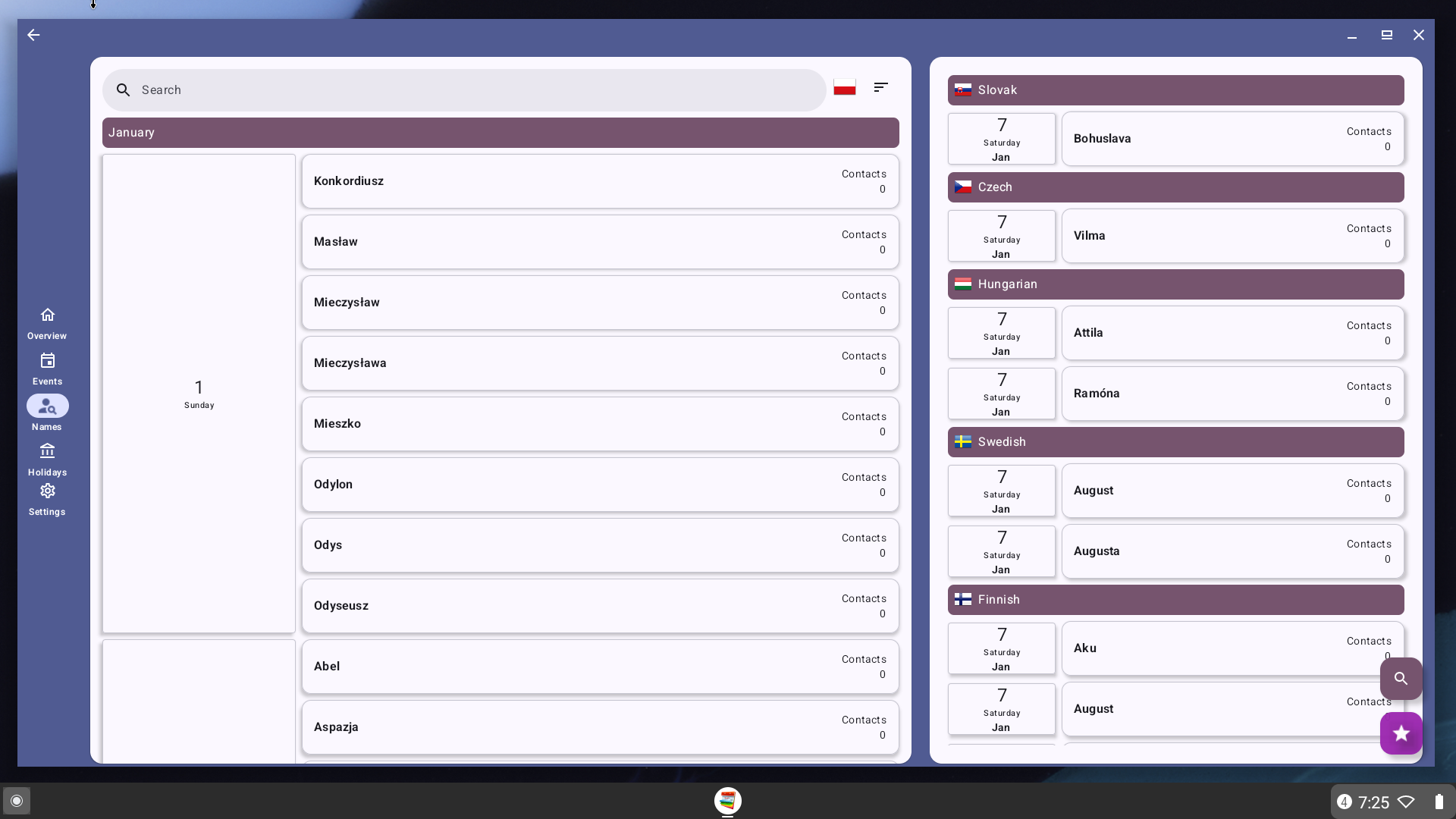
Task: Open the Overview home icon
Action: pyautogui.click(x=47, y=323)
